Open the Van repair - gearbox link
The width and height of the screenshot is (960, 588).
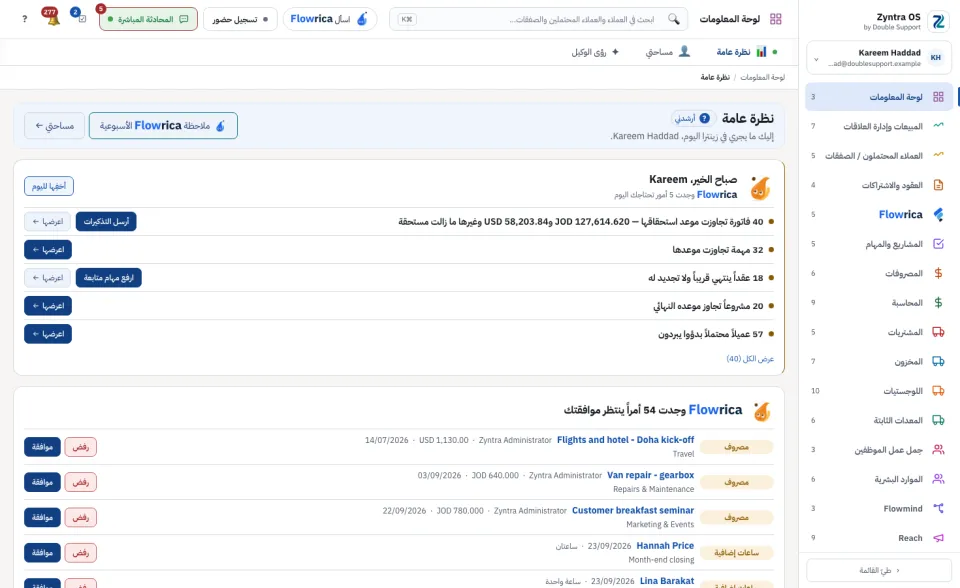650,475
